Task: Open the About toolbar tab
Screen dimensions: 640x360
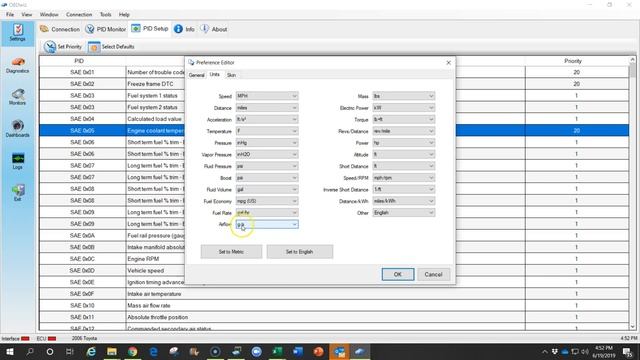Action: point(214,29)
